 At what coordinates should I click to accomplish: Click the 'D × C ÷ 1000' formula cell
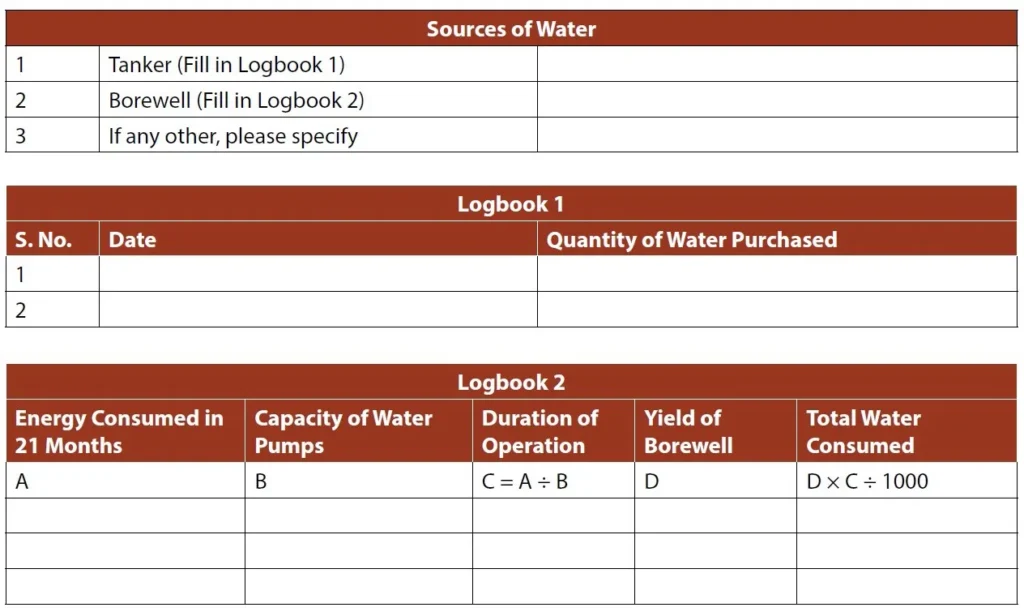(906, 481)
